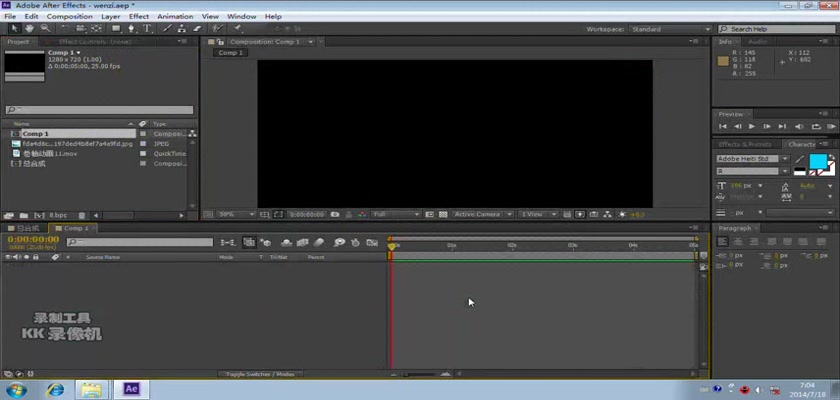The width and height of the screenshot is (840, 400).
Task: Select the Pen tool
Action: point(131,28)
